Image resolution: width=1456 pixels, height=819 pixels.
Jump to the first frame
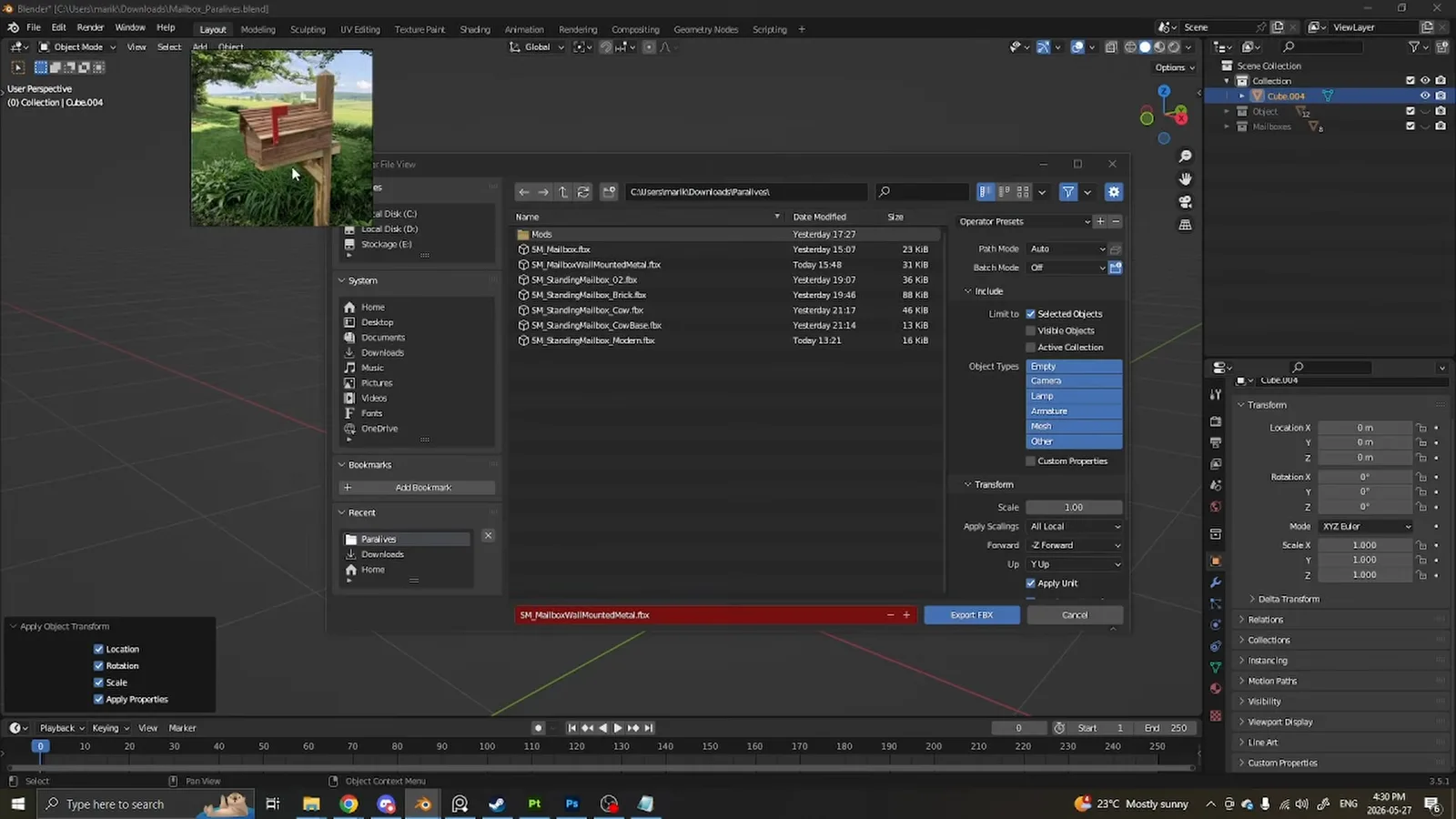click(x=571, y=728)
